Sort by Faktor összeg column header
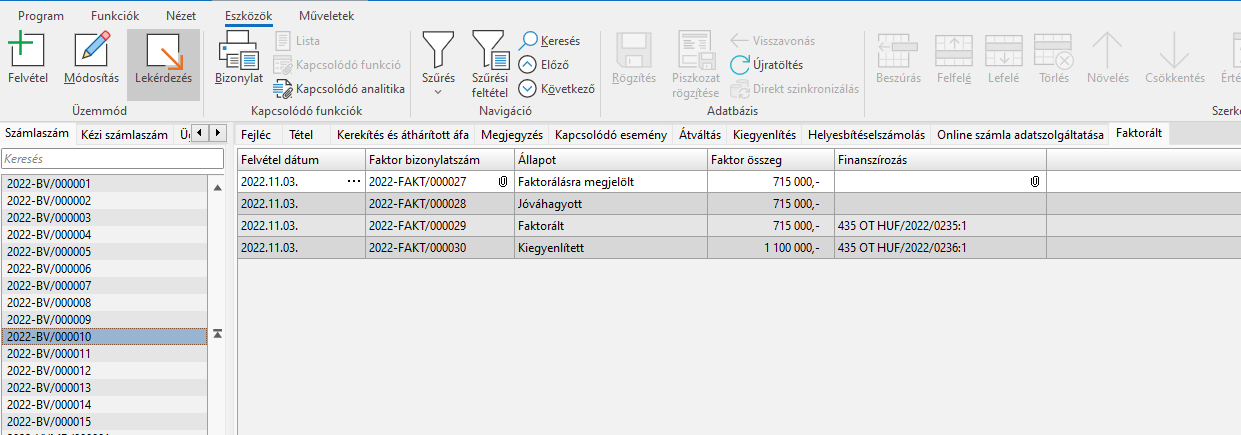The height and width of the screenshot is (435, 1241). pyautogui.click(x=770, y=160)
